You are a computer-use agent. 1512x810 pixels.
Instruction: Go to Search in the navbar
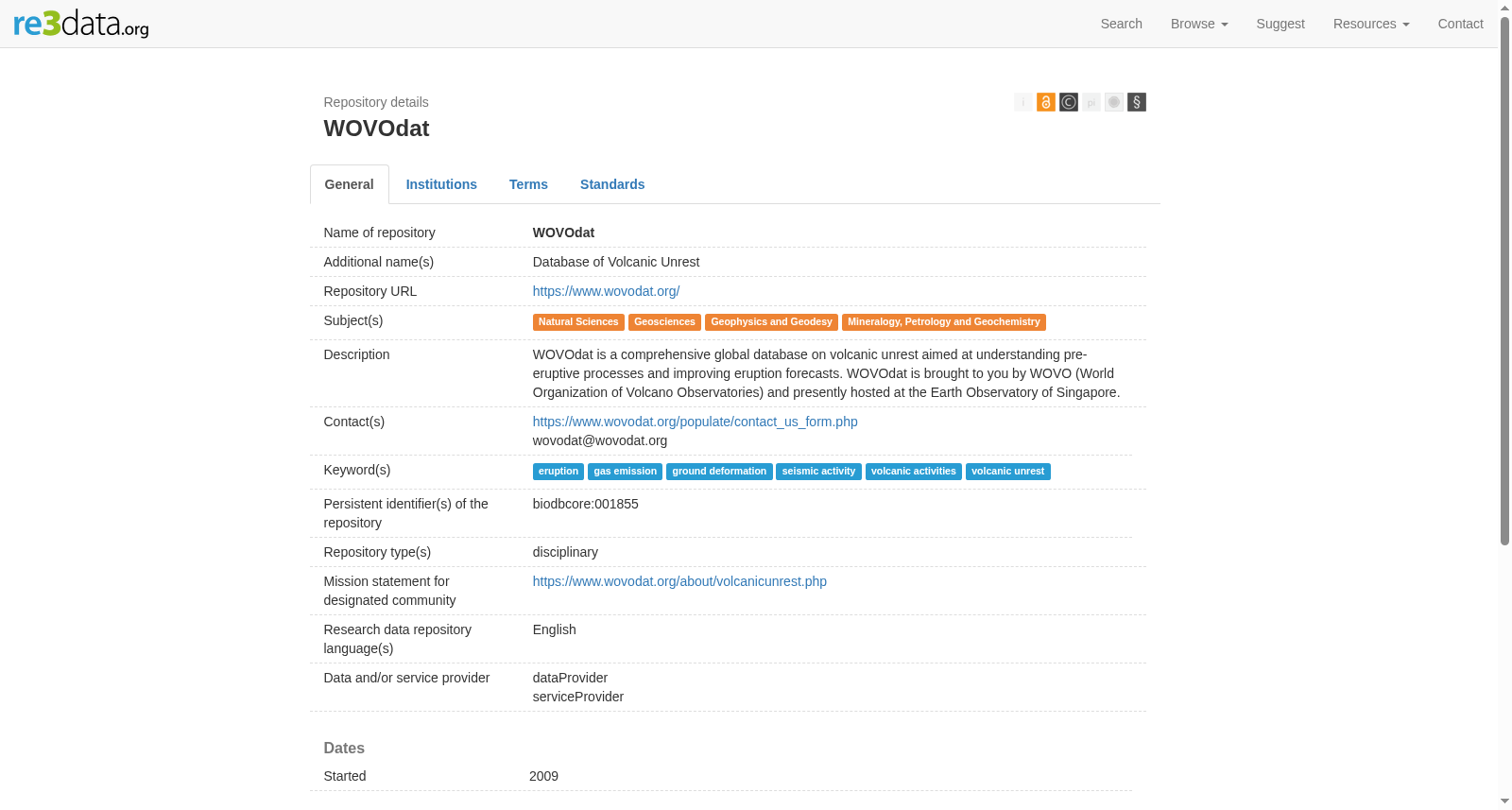pos(1122,24)
